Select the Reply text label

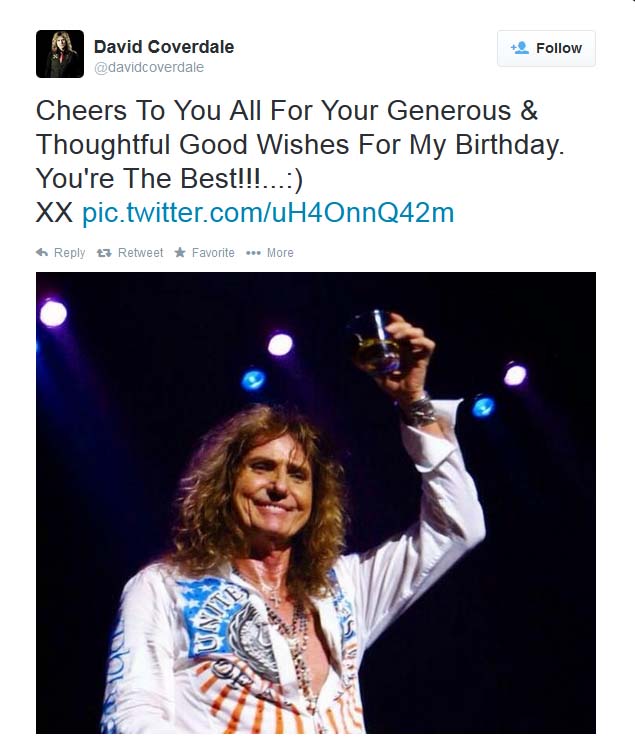pos(69,253)
